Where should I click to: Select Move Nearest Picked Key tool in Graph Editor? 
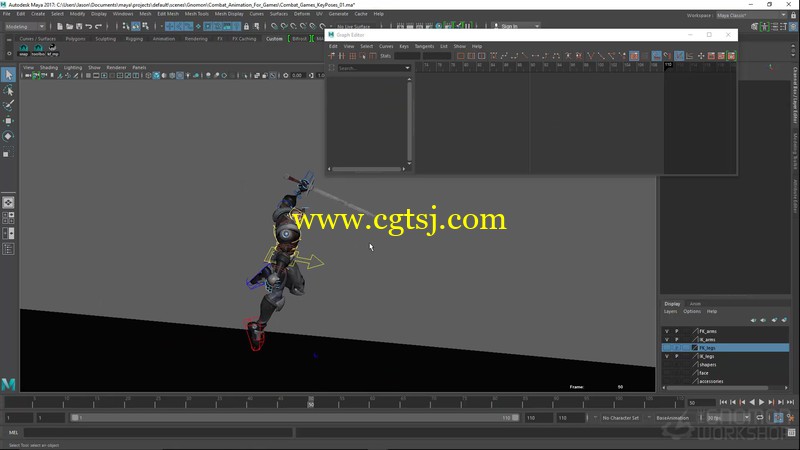click(332, 56)
